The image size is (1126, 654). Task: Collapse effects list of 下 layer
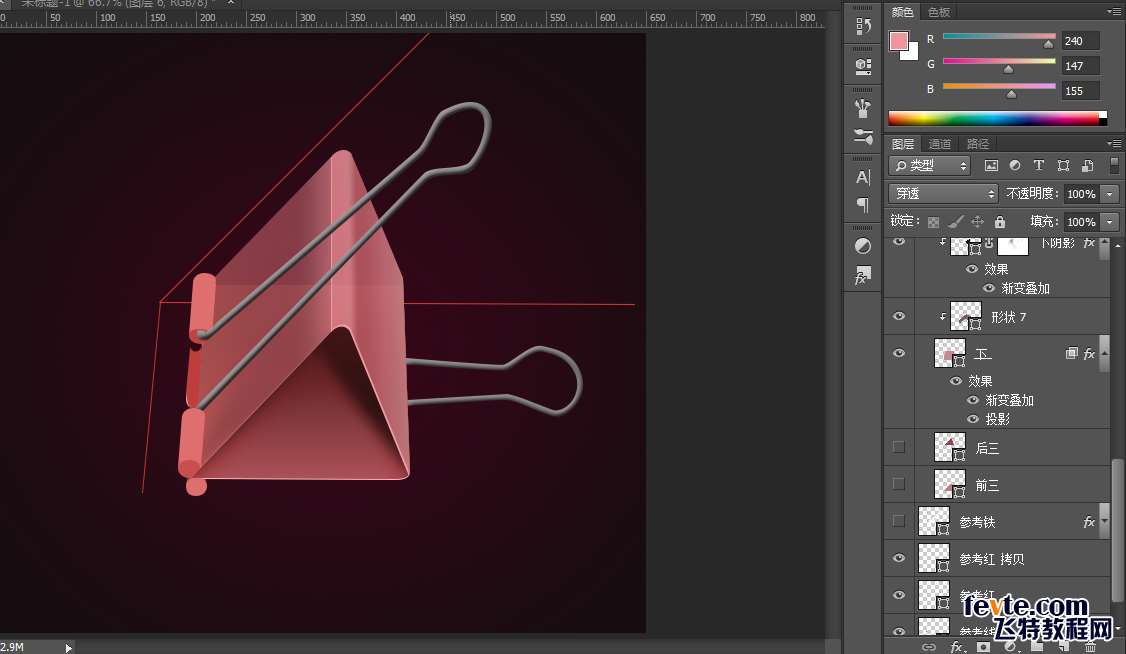[1104, 353]
